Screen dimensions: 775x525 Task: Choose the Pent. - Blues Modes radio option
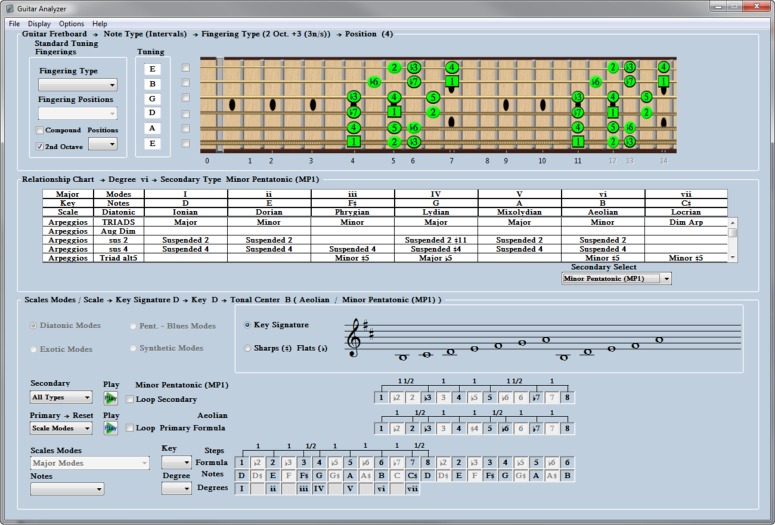133,326
